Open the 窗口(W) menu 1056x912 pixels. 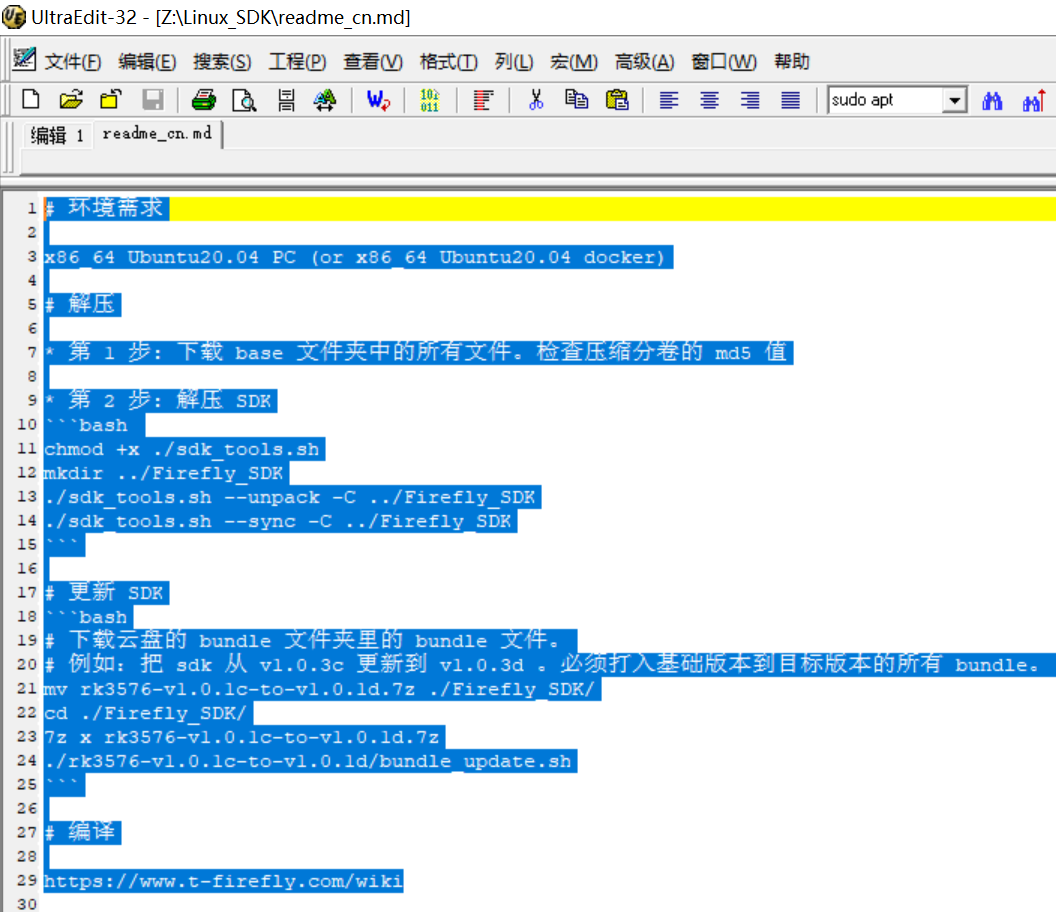[724, 62]
